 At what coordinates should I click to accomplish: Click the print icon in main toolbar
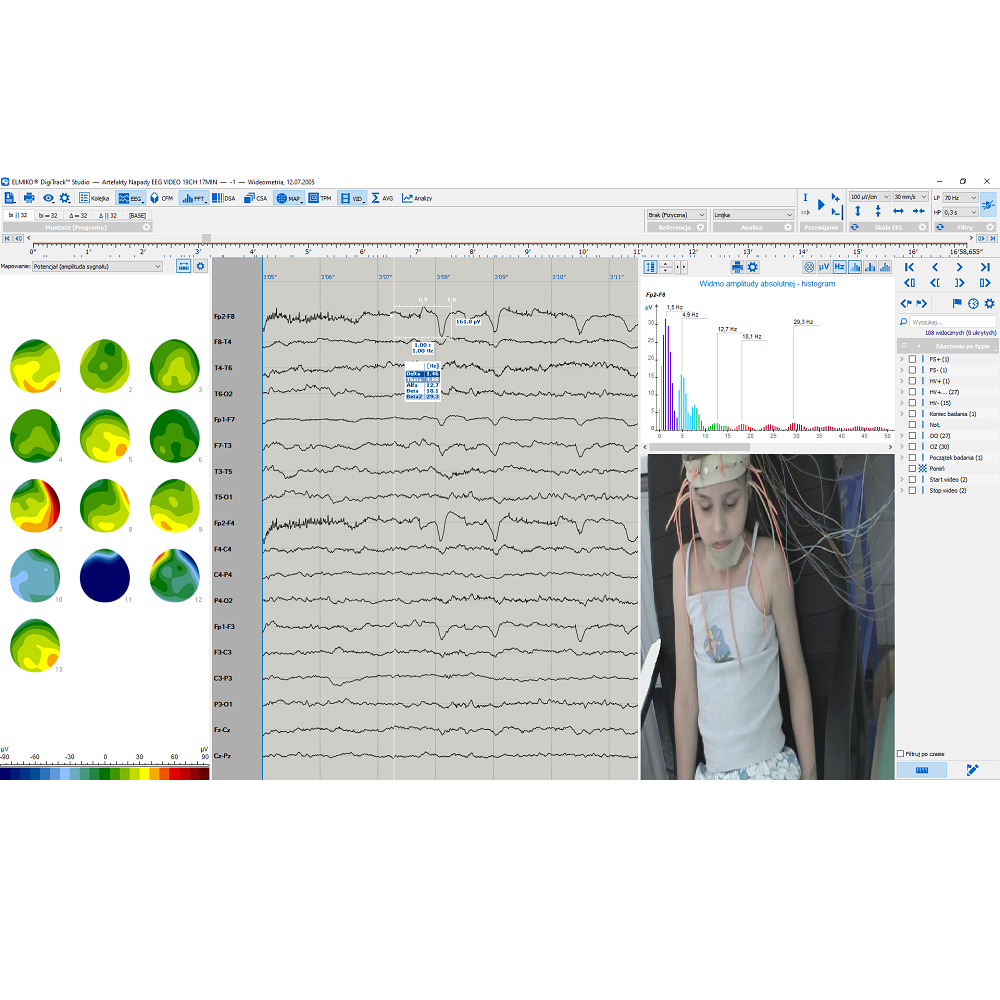coord(28,198)
